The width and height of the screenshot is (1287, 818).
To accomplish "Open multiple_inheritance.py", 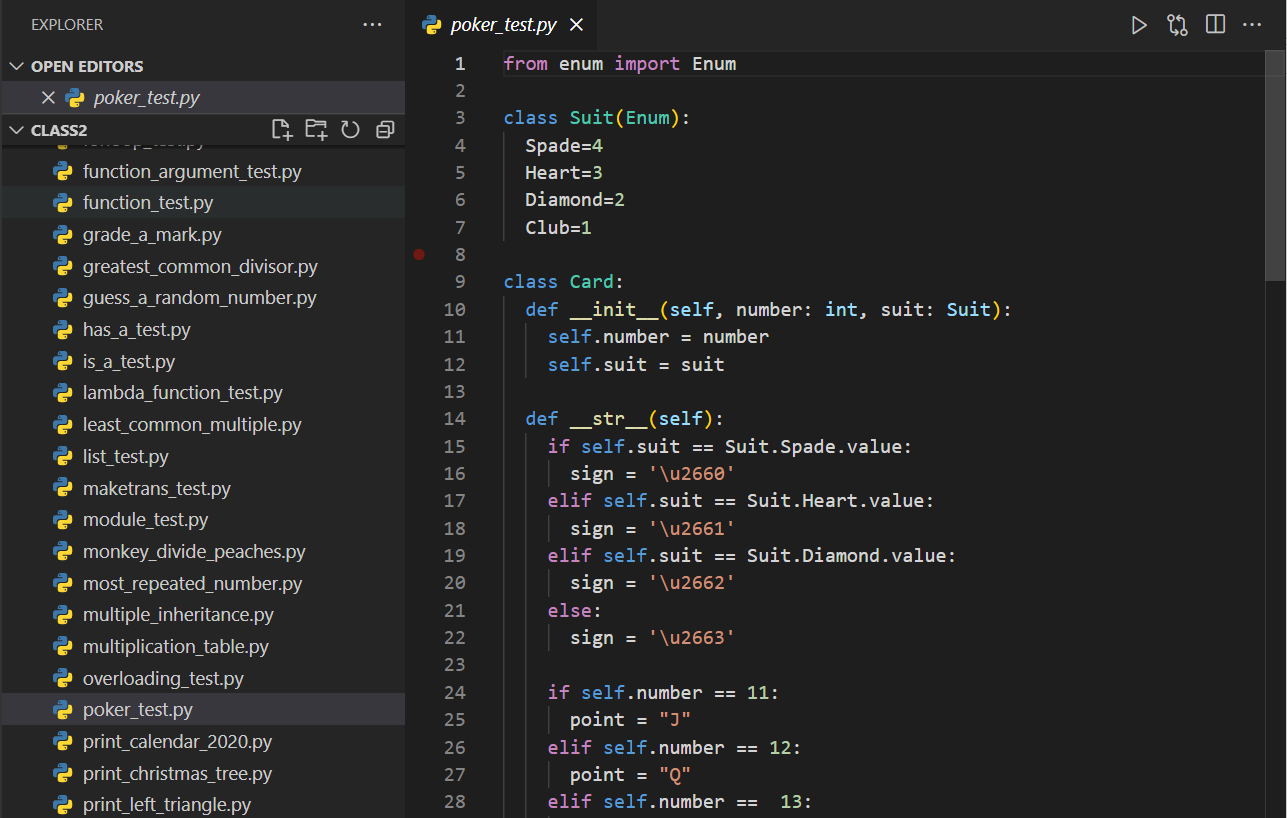I will pyautogui.click(x=202, y=615).
